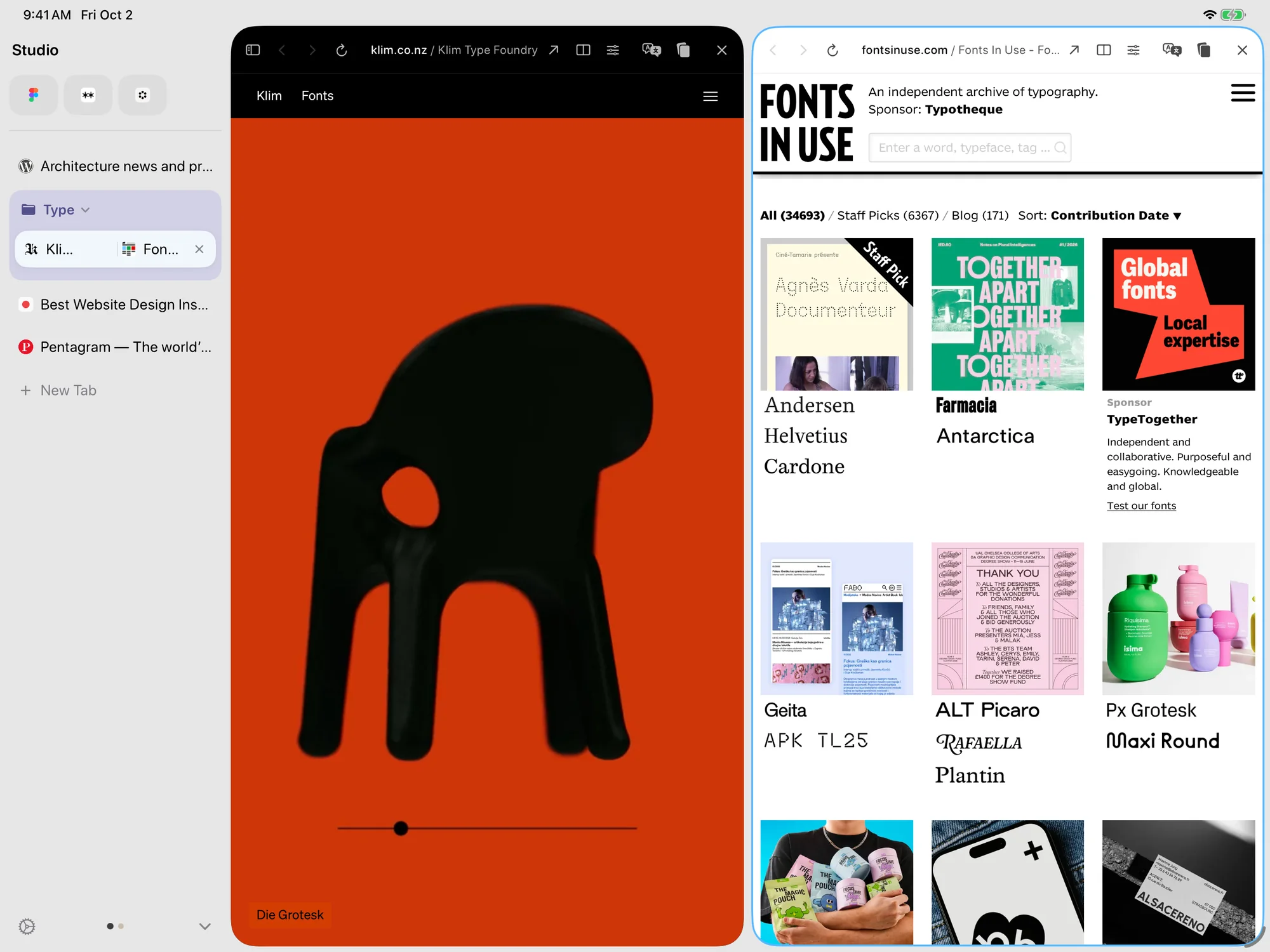
Task: Click the search typeface input field
Action: coord(970,148)
